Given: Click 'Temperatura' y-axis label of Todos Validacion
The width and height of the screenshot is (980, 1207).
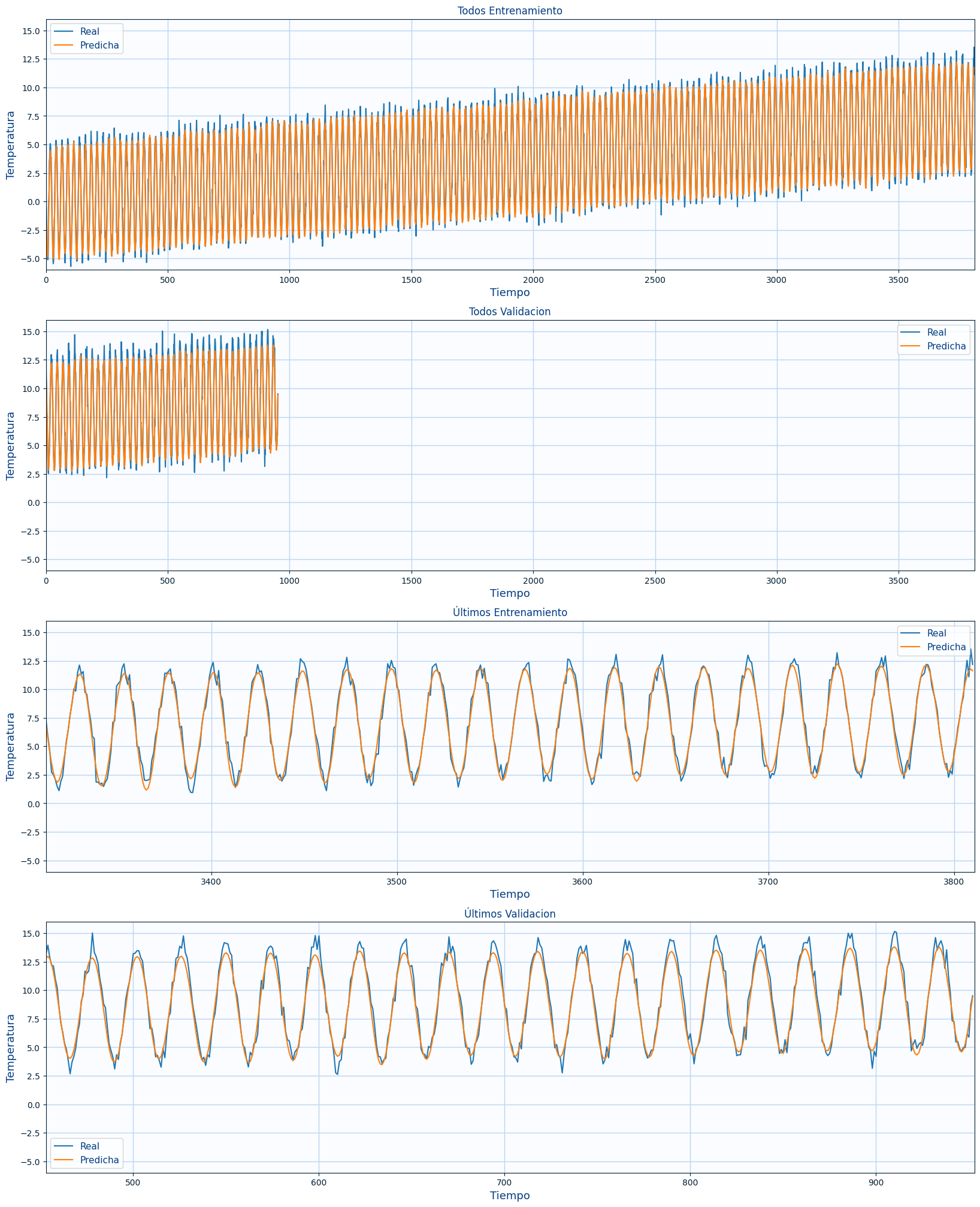Looking at the screenshot, I should pyautogui.click(x=10, y=445).
